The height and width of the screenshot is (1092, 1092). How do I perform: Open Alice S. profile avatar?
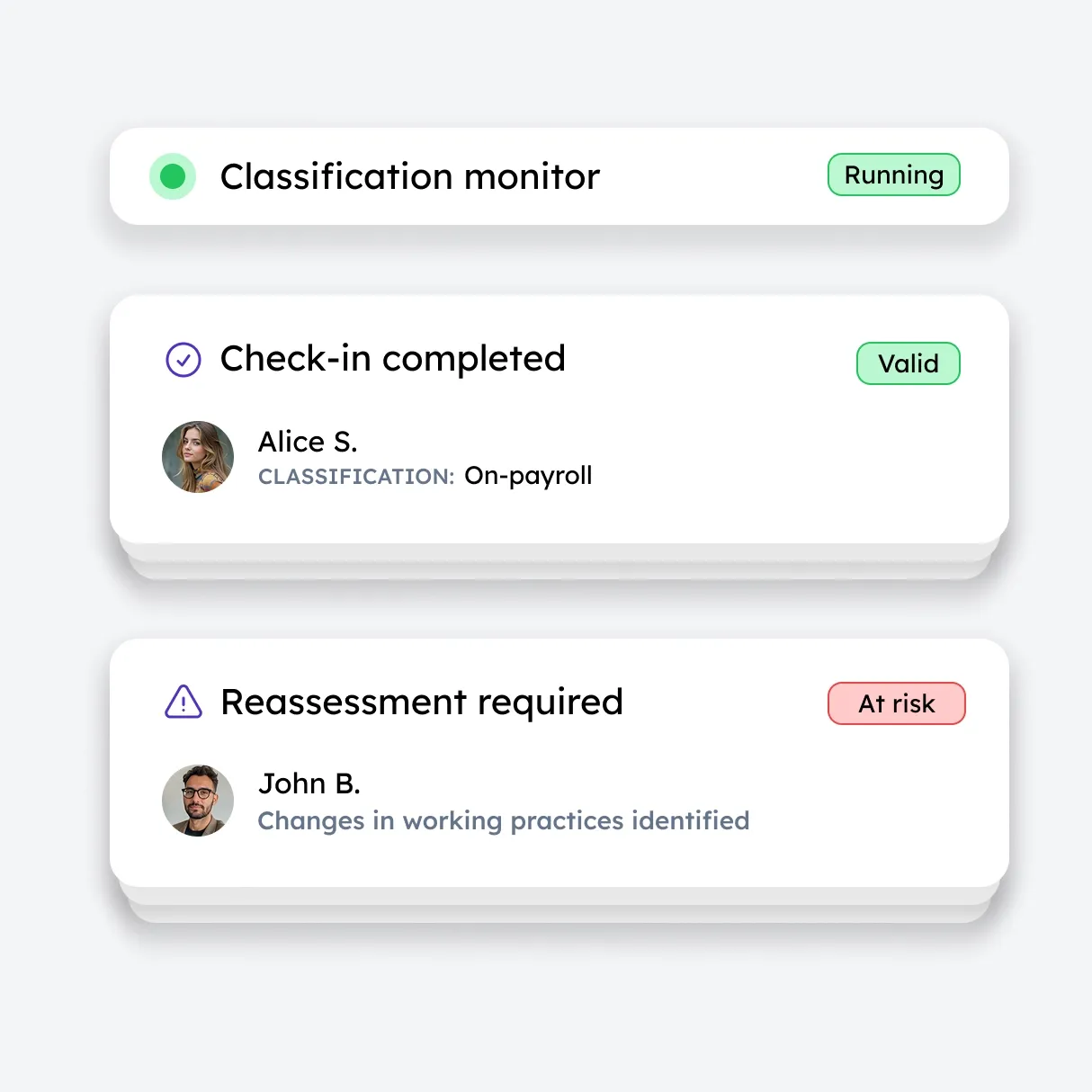click(198, 457)
